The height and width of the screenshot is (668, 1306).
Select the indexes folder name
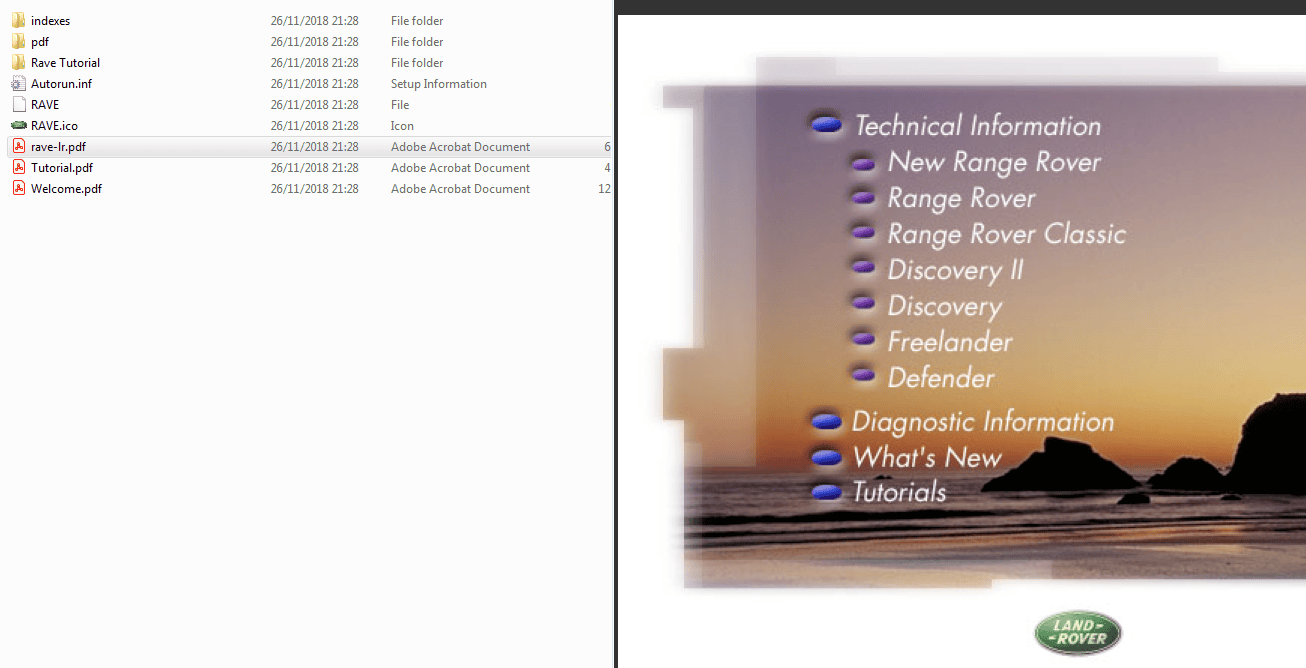(x=50, y=21)
